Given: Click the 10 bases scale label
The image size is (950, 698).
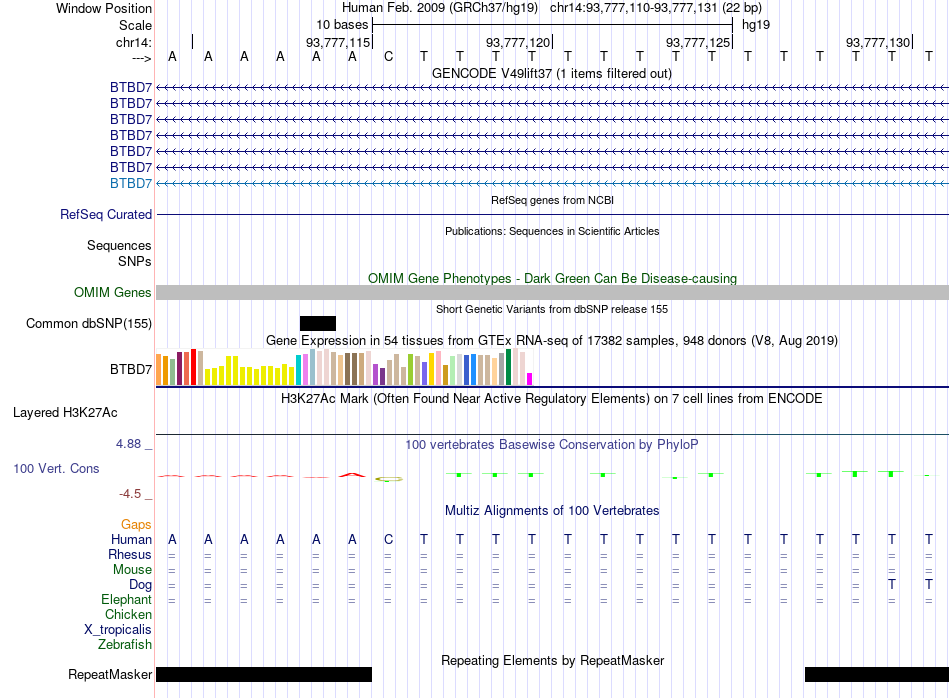Looking at the screenshot, I should (x=342, y=25).
